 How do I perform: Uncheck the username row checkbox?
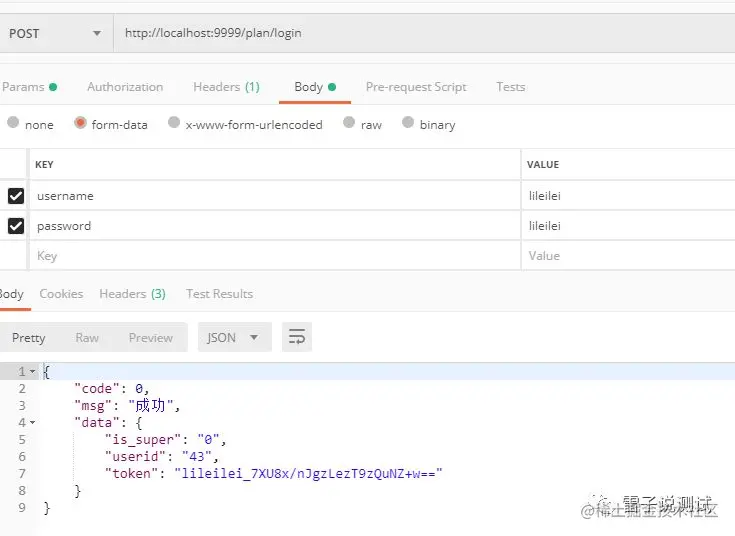click(x=16, y=196)
